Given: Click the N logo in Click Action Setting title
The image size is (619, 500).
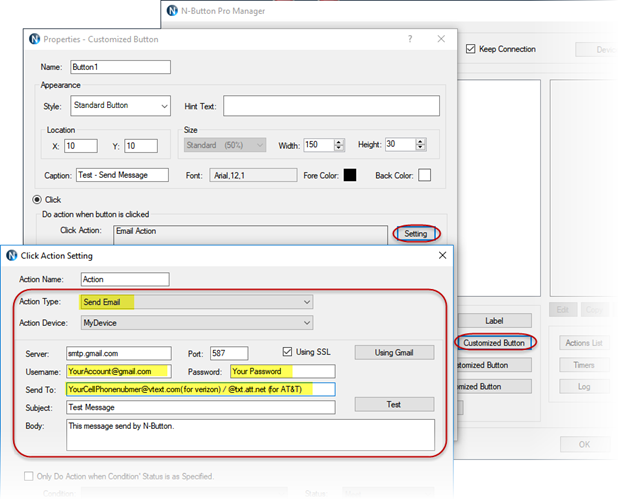Looking at the screenshot, I should 12,255.
